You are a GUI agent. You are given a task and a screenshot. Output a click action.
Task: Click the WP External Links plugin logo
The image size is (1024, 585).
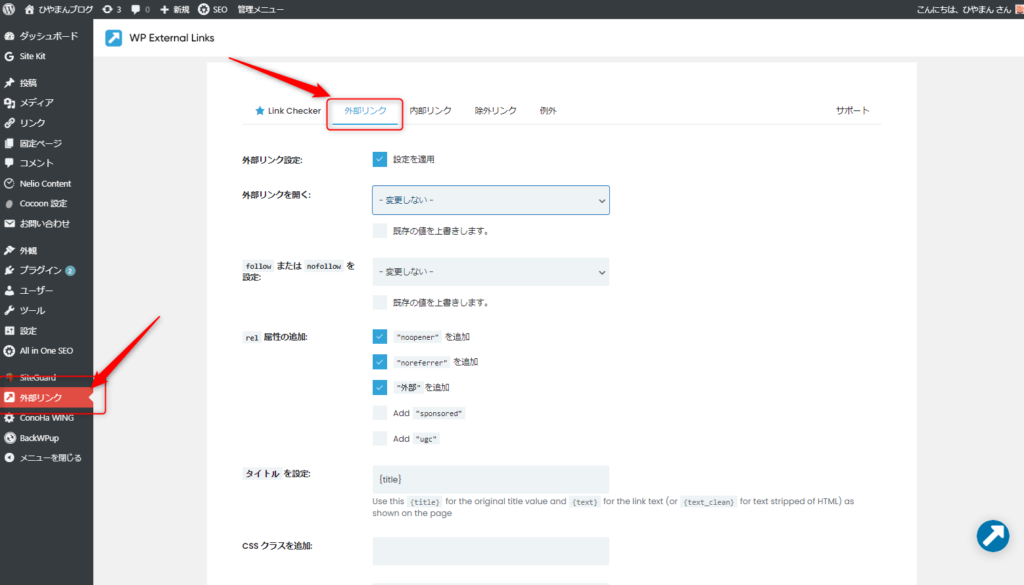(x=114, y=38)
